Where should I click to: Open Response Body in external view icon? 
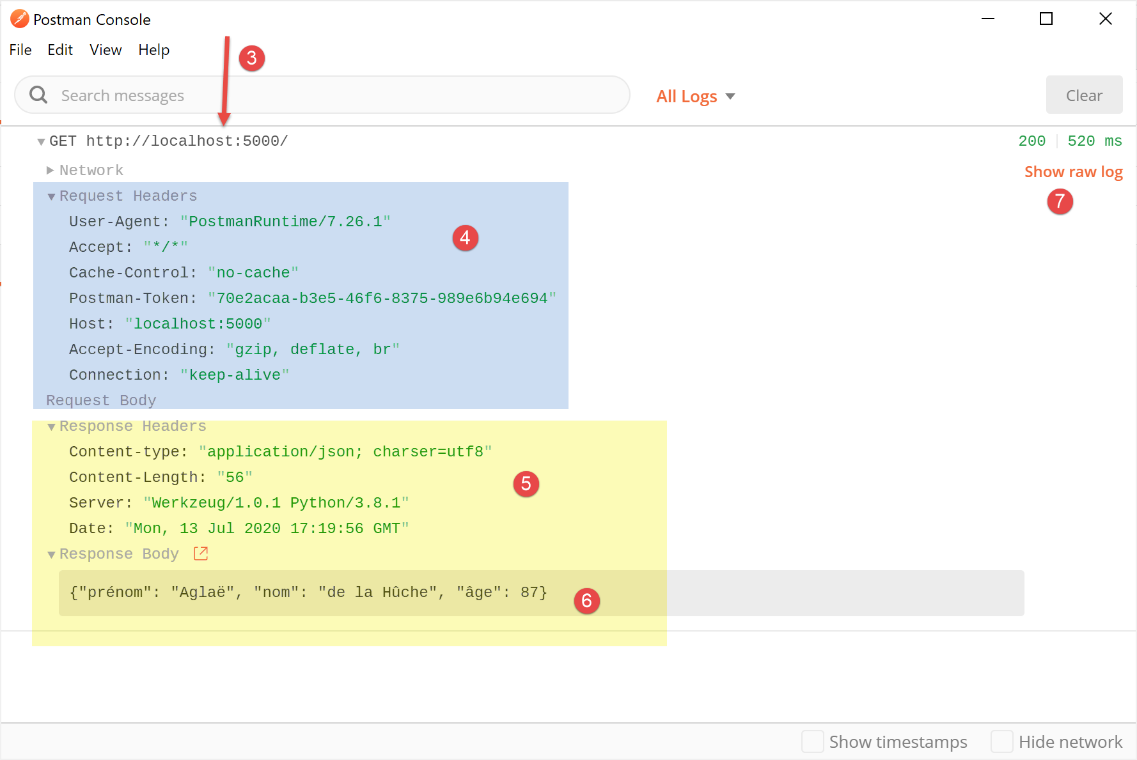201,553
